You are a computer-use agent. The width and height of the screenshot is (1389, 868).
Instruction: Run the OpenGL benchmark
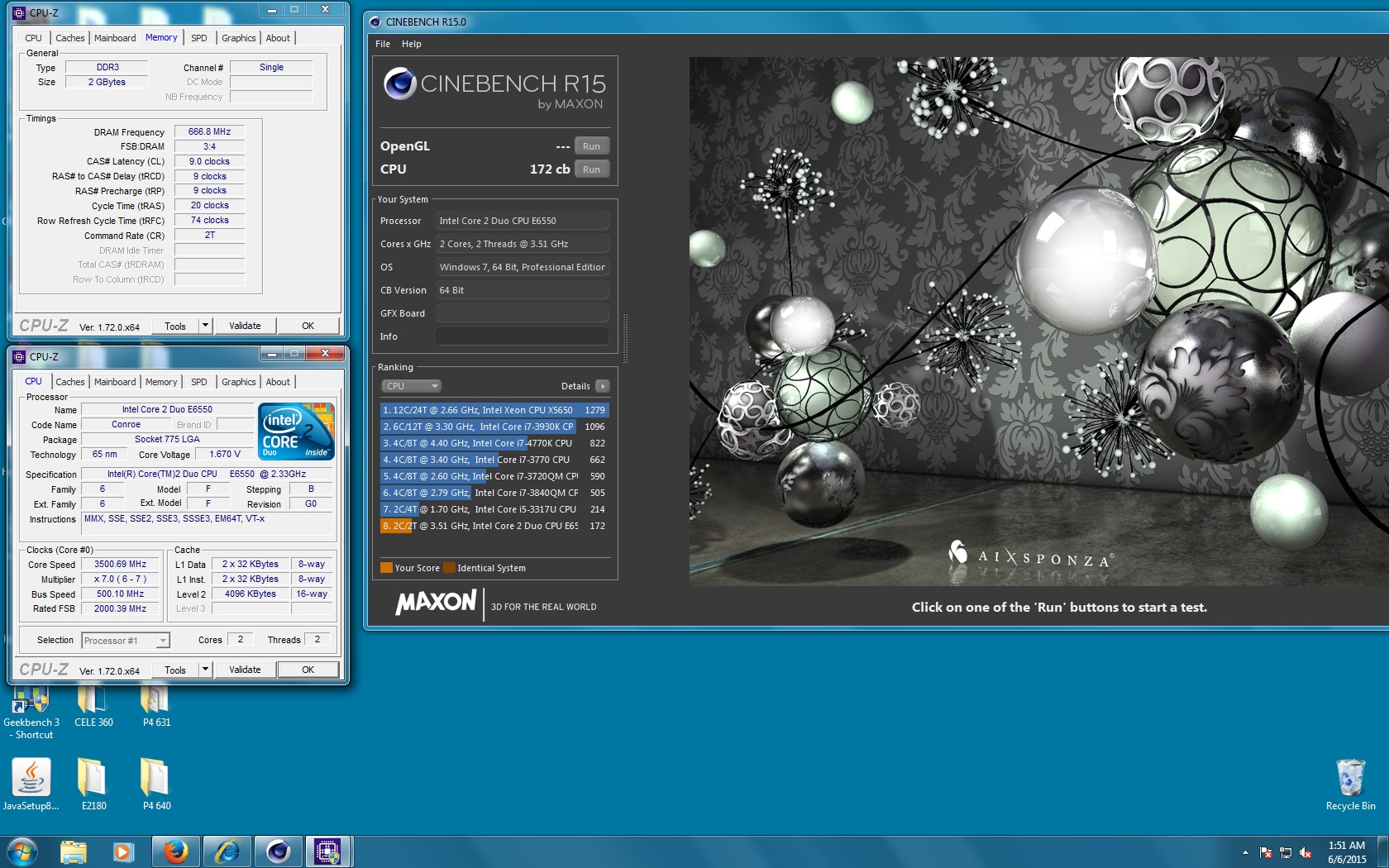591,146
